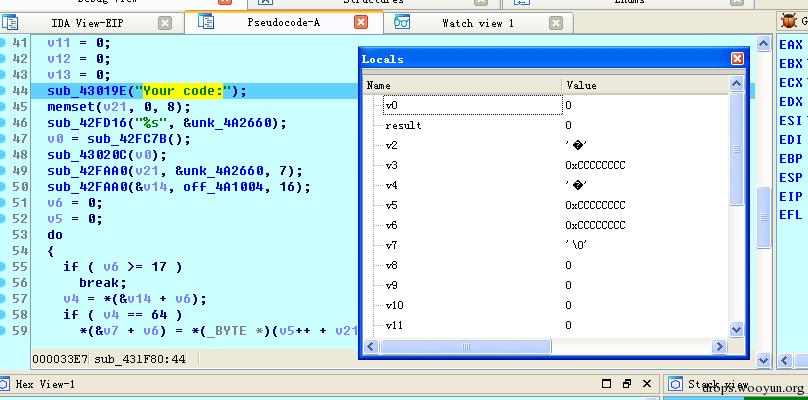808x400 pixels.
Task: Select the v6 variable in Locals
Action: pos(392,225)
